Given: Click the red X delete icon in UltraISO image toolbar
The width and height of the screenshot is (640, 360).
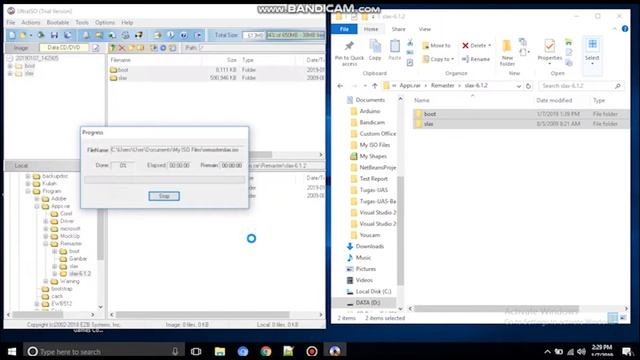Looking at the screenshot, I should (122, 48).
